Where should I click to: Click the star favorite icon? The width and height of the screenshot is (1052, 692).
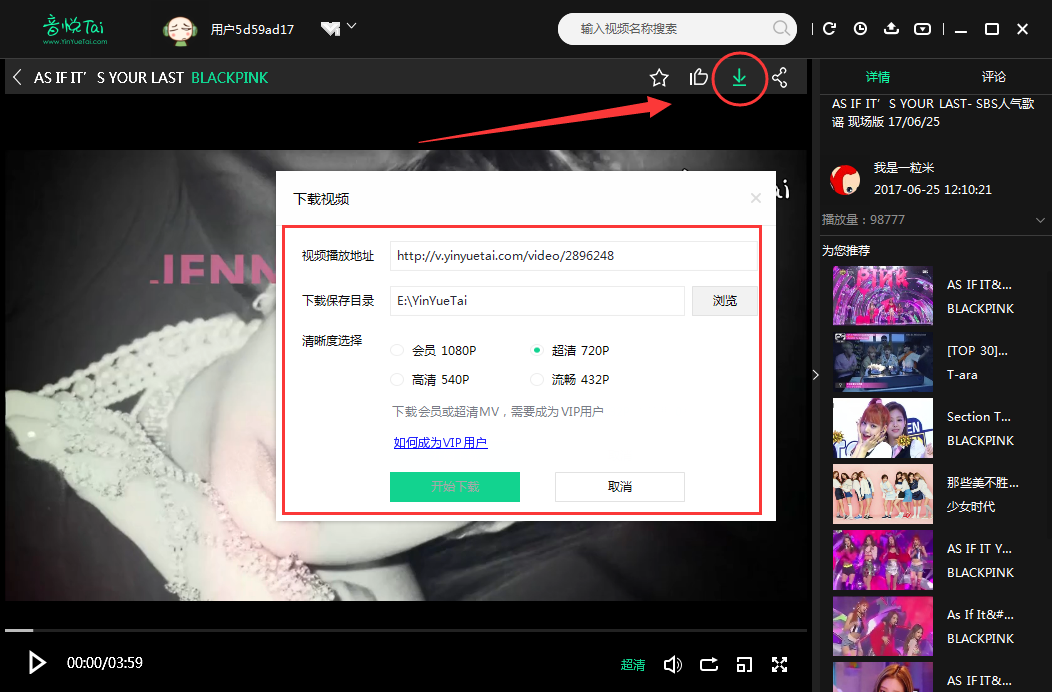pos(658,76)
